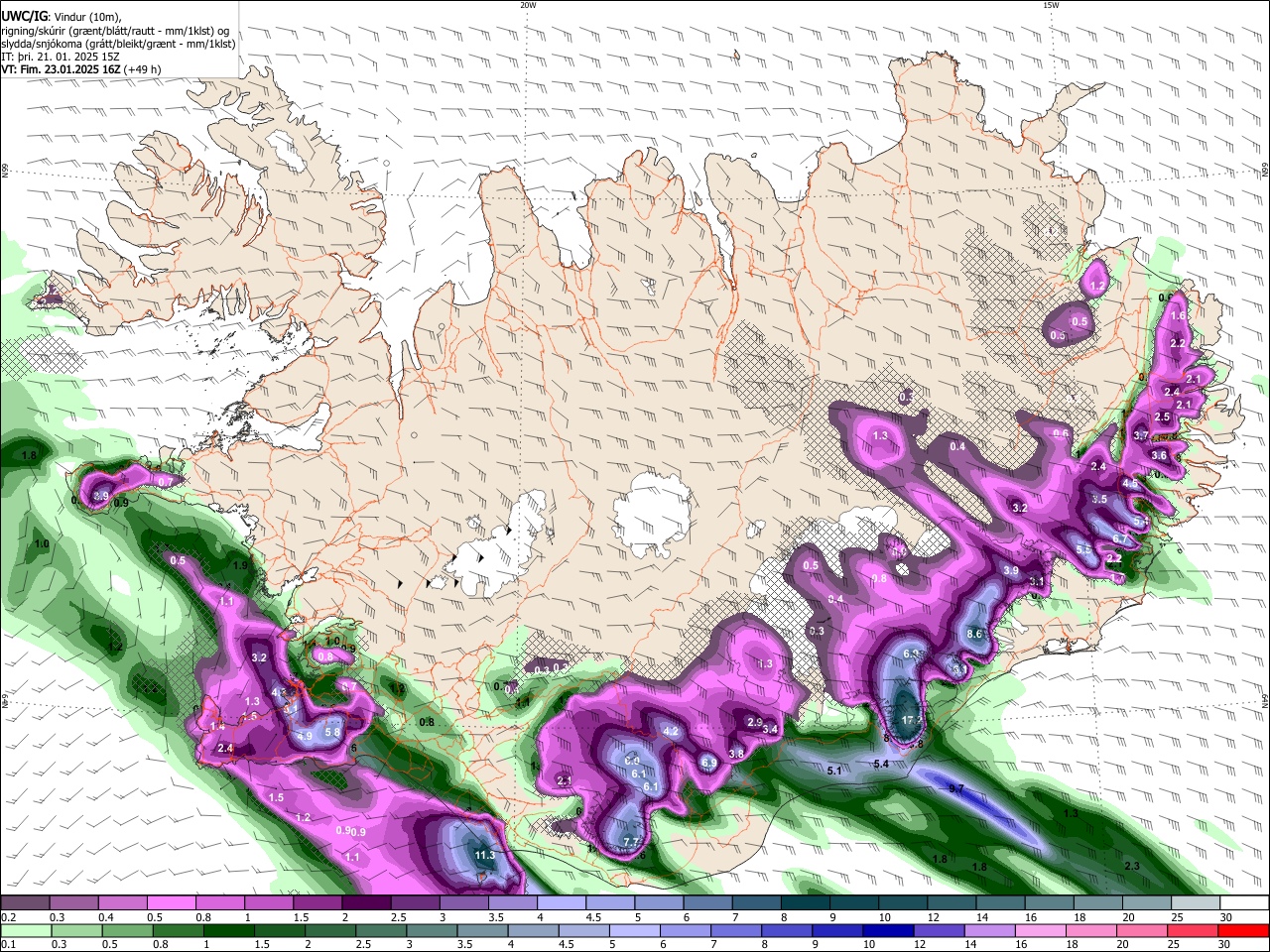Click the 2.3 rain value label

coord(1131,867)
